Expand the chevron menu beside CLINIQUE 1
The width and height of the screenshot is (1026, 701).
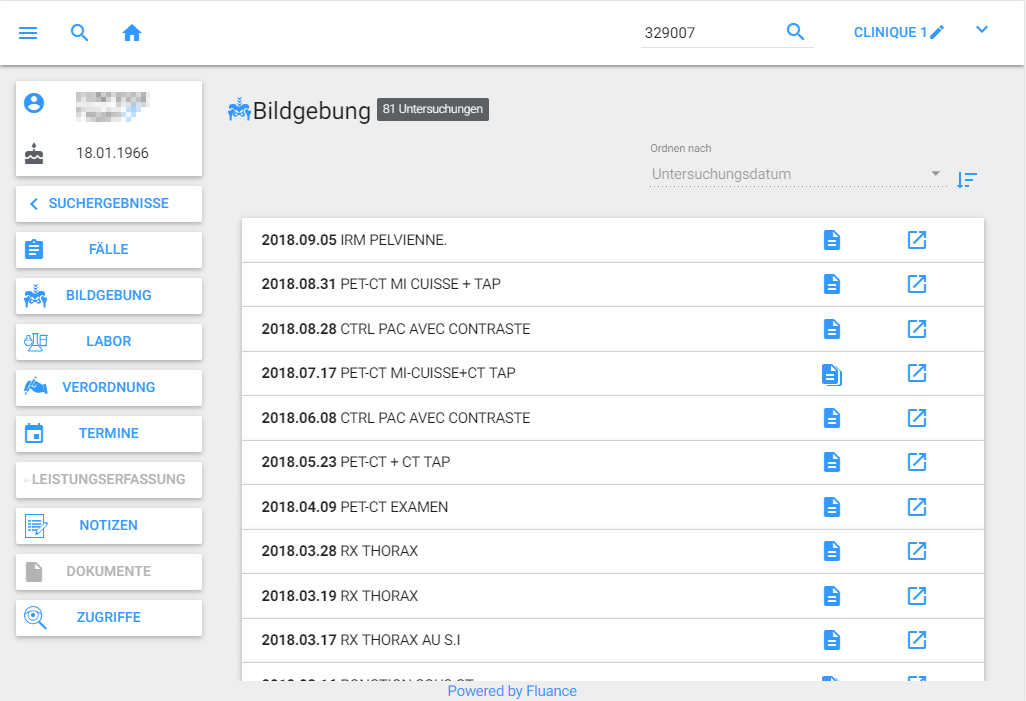(982, 30)
